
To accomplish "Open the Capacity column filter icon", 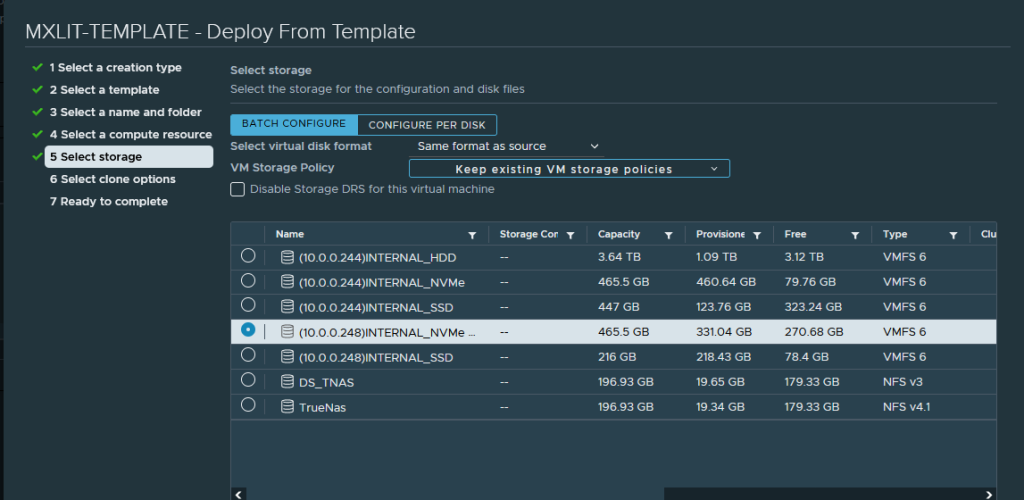I will pos(668,235).
